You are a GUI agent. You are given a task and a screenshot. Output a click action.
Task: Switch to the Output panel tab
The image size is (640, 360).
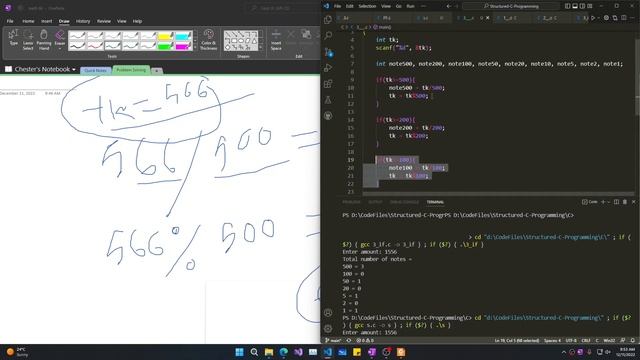375,202
